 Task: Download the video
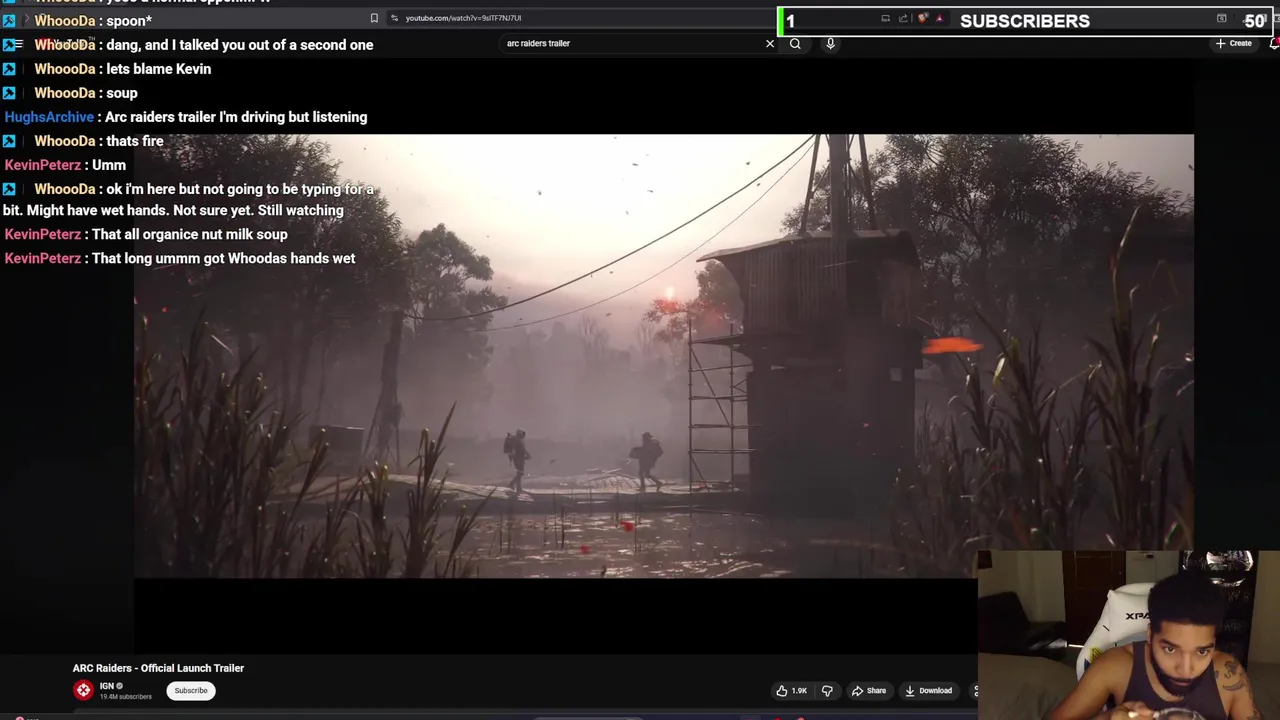coord(928,690)
